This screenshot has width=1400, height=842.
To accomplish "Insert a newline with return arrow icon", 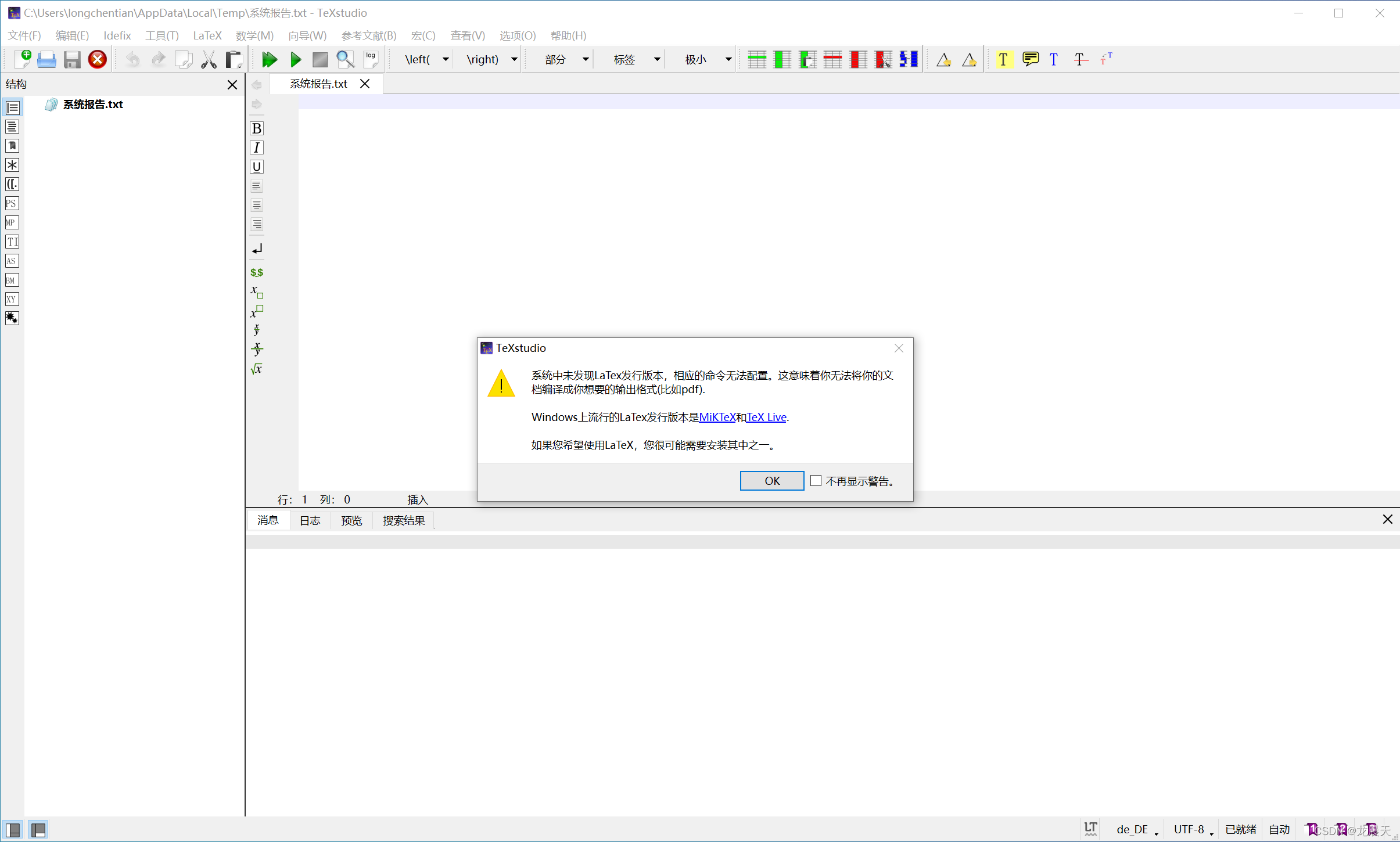I will coord(257,249).
